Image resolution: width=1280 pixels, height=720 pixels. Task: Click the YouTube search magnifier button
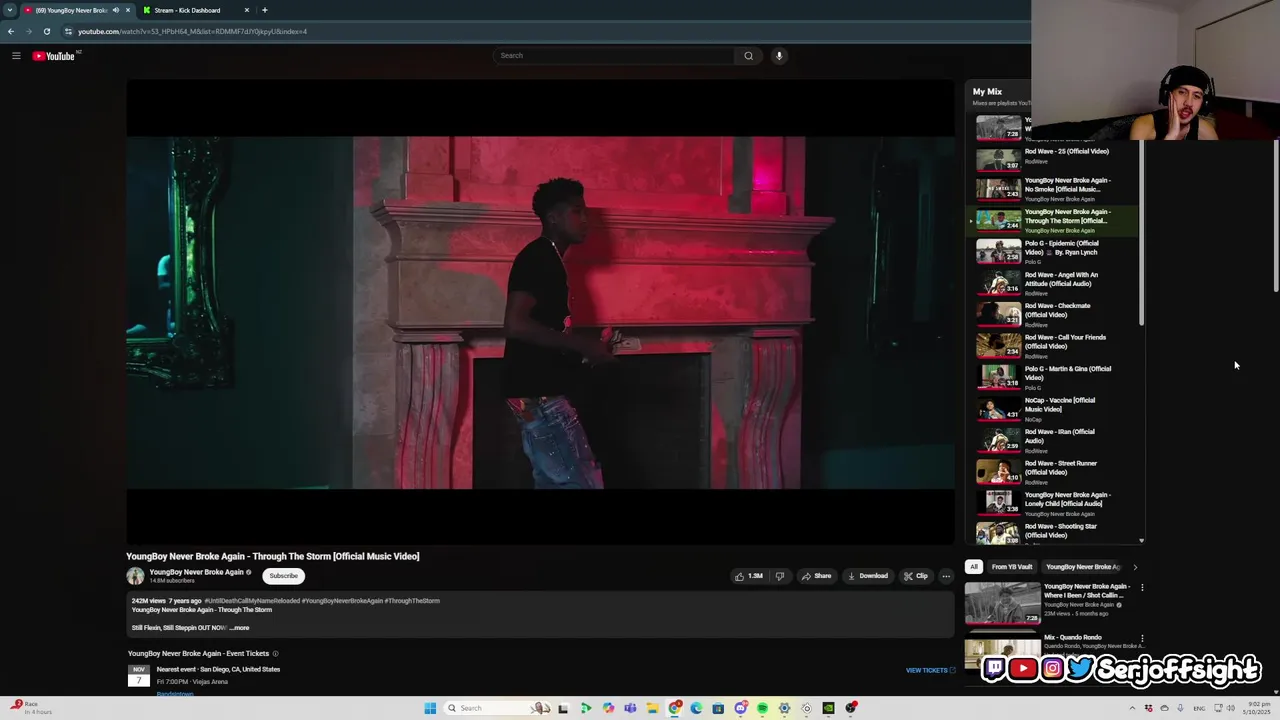click(x=748, y=56)
